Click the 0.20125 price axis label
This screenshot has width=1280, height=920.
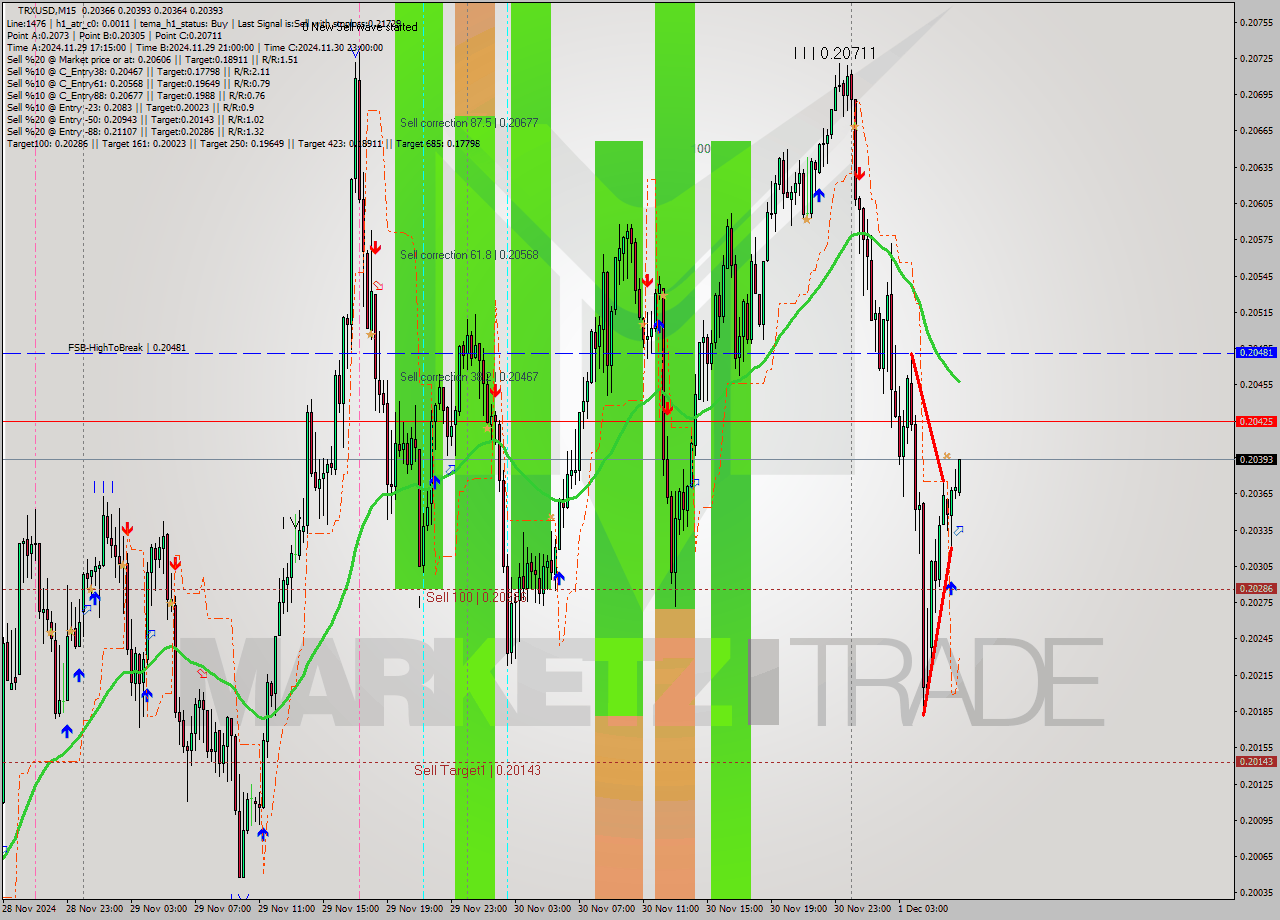pyautogui.click(x=1257, y=784)
